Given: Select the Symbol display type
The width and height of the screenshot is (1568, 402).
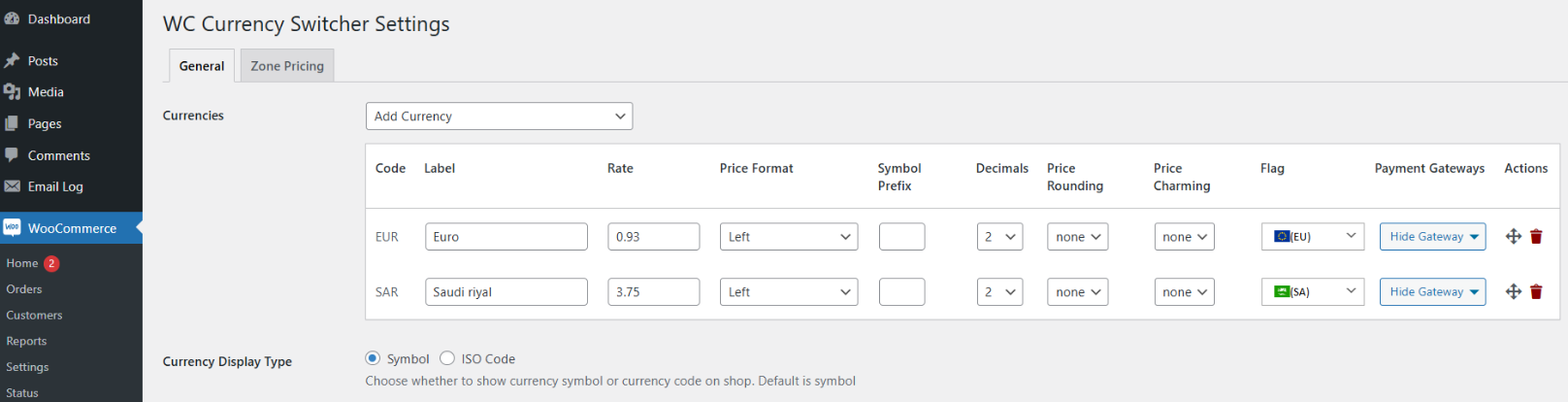Looking at the screenshot, I should pyautogui.click(x=373, y=358).
